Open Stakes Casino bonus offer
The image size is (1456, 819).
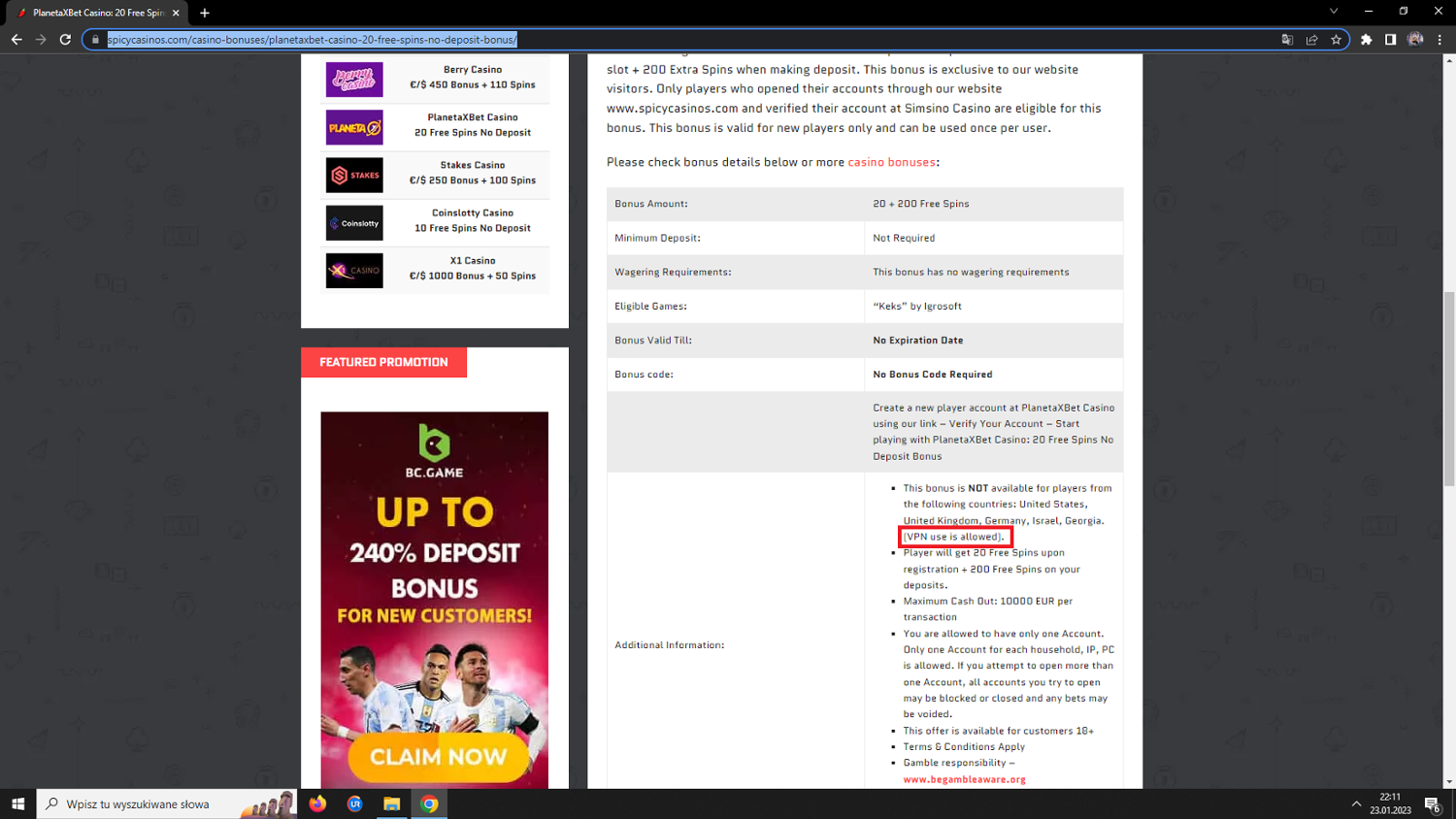tap(472, 173)
